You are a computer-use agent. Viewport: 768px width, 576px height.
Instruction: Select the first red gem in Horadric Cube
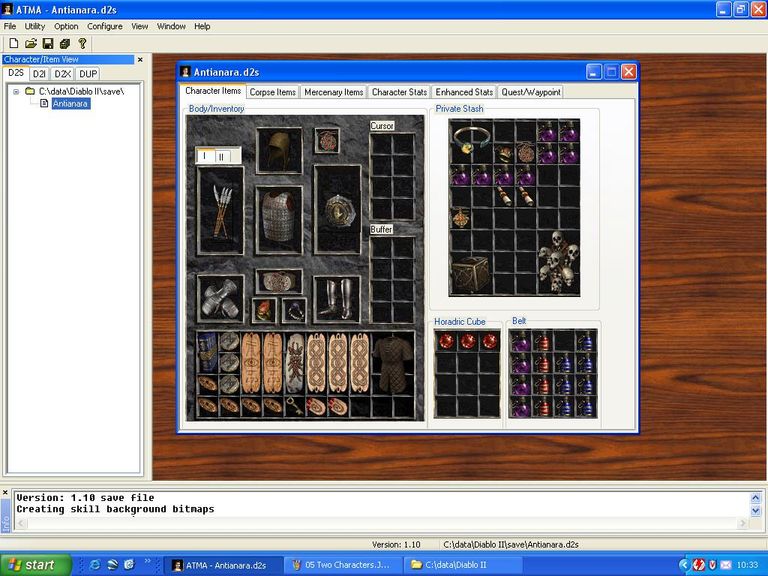coord(446,341)
